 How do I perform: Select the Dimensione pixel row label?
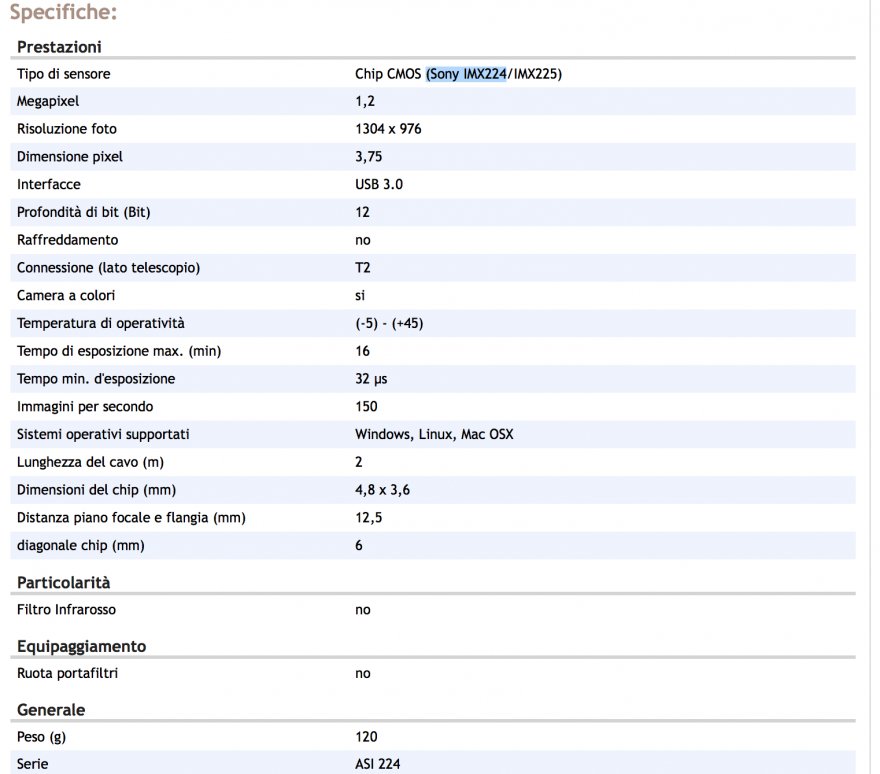click(70, 157)
